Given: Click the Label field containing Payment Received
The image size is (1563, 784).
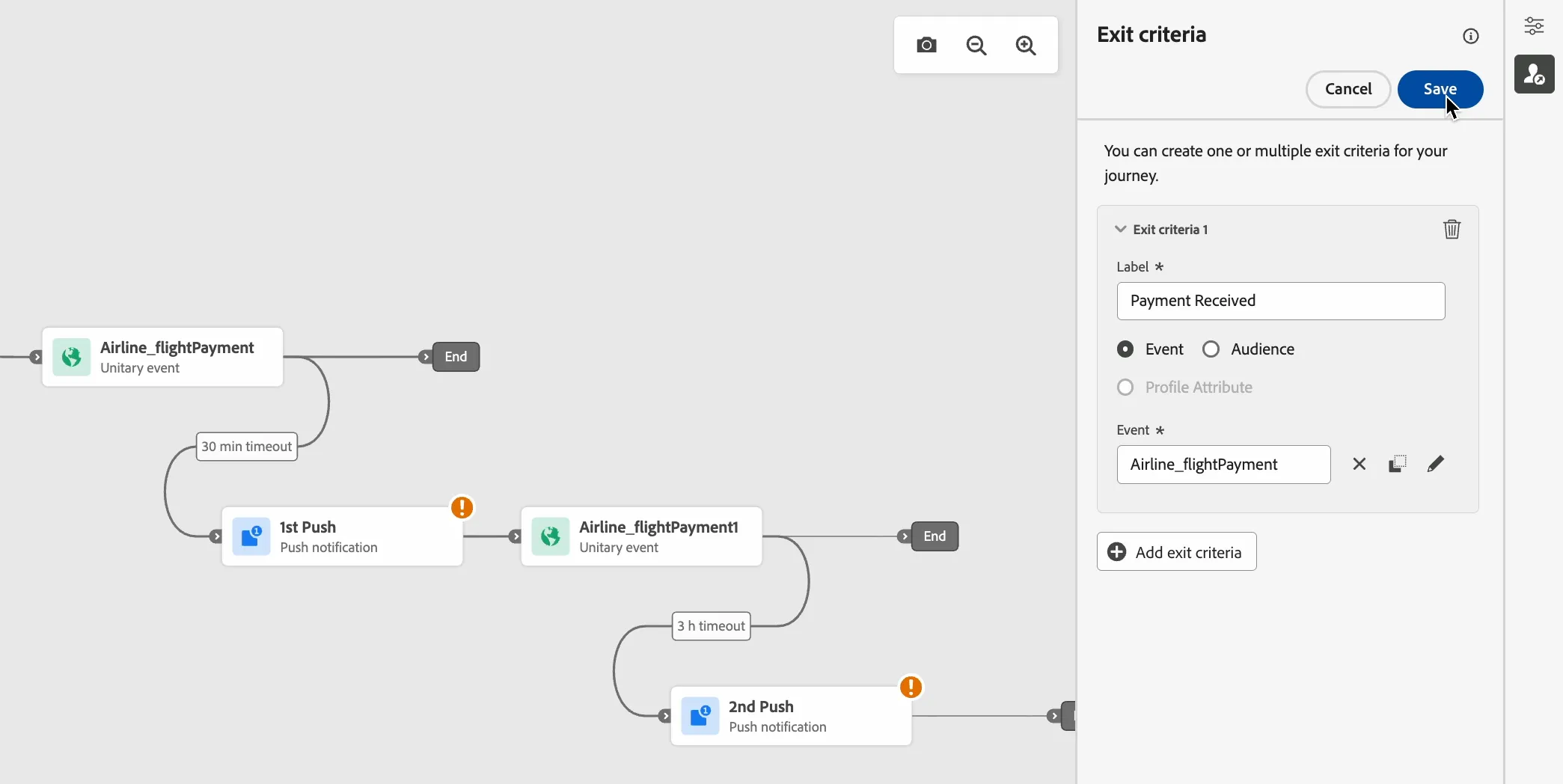Looking at the screenshot, I should tap(1281, 301).
